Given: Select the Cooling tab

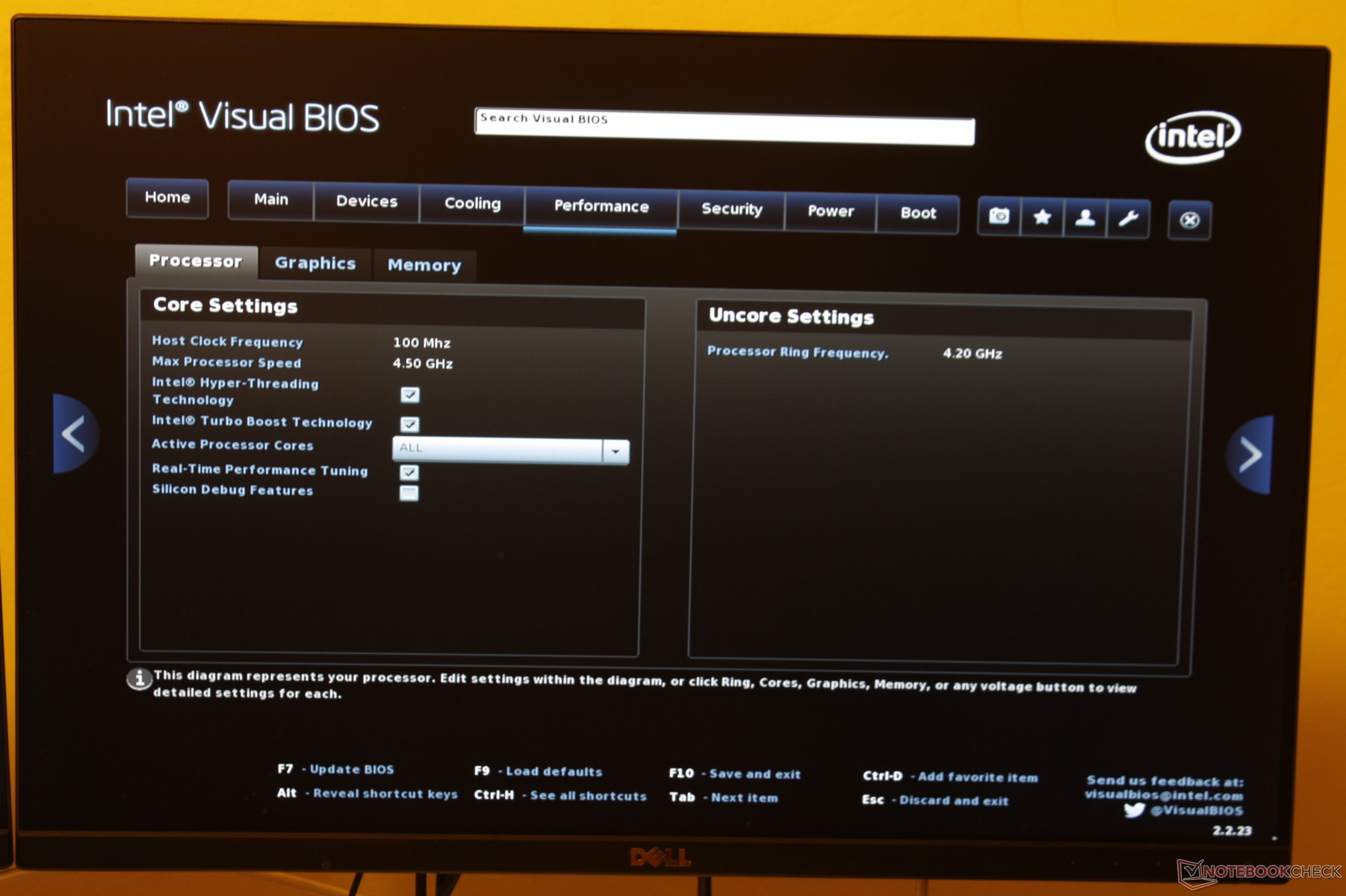Looking at the screenshot, I should [472, 204].
